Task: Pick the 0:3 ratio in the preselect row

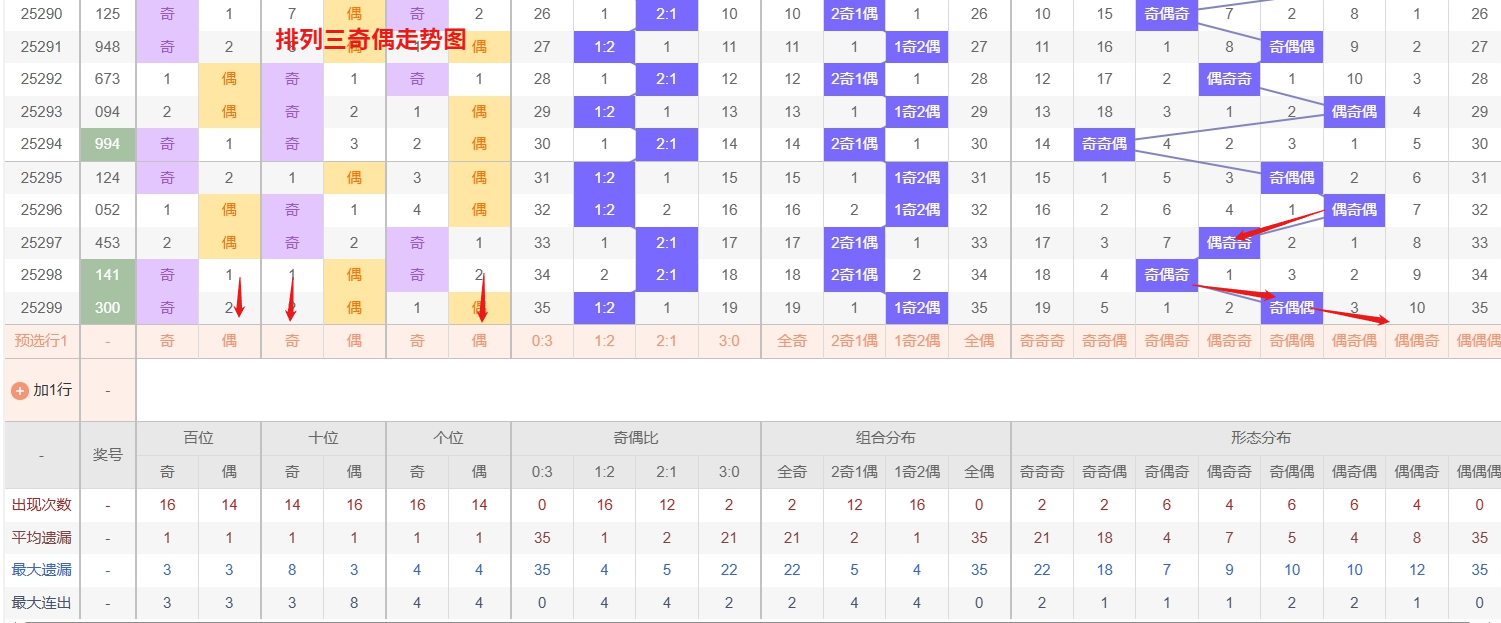Action: [x=542, y=341]
